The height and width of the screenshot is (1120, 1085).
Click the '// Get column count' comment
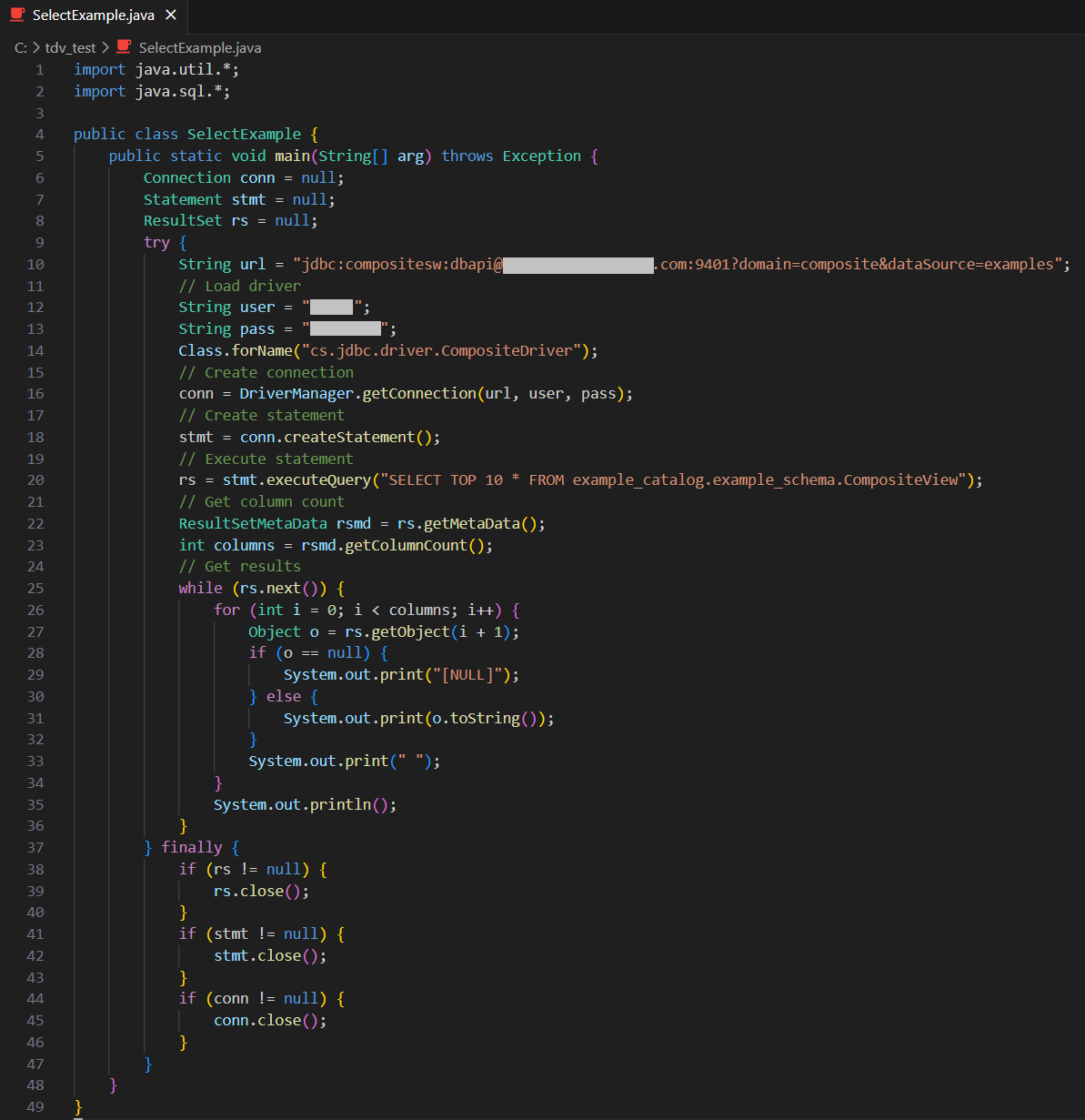(262, 502)
